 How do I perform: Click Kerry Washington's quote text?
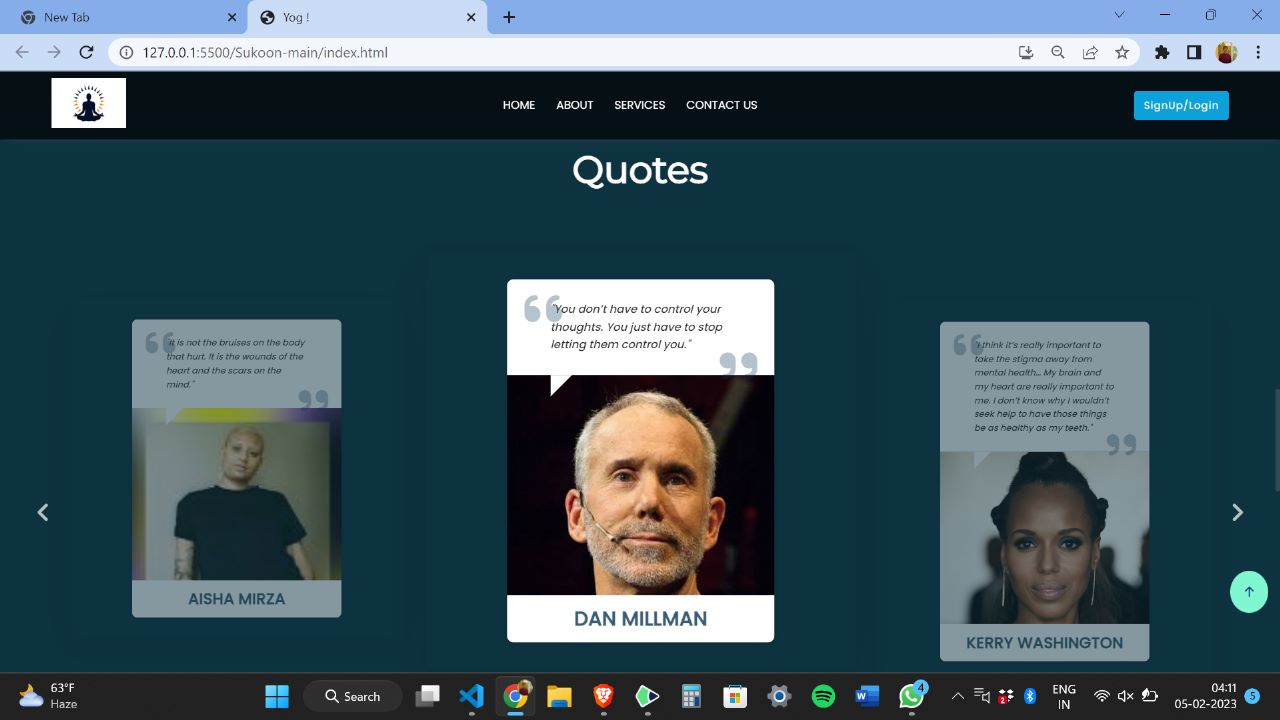tap(1042, 386)
